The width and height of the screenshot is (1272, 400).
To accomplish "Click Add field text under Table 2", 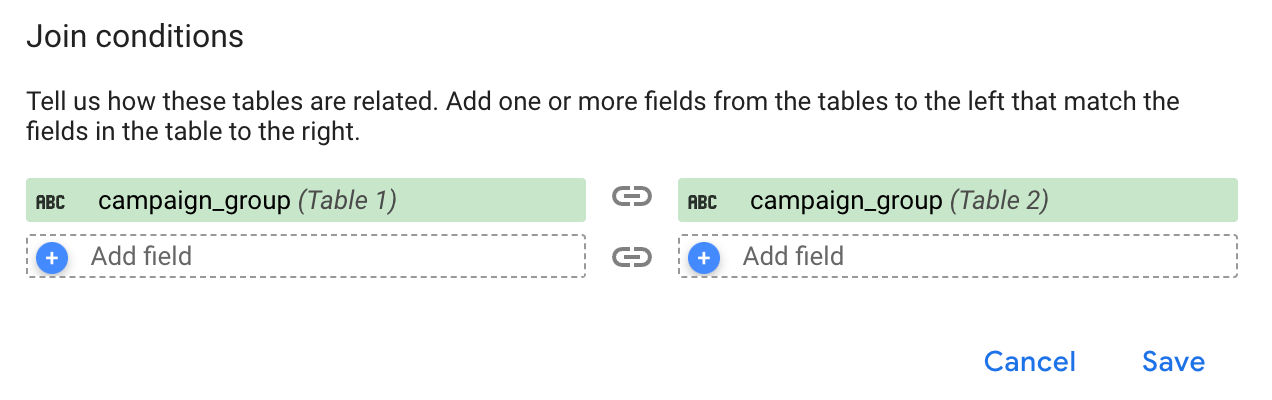I will tap(793, 256).
